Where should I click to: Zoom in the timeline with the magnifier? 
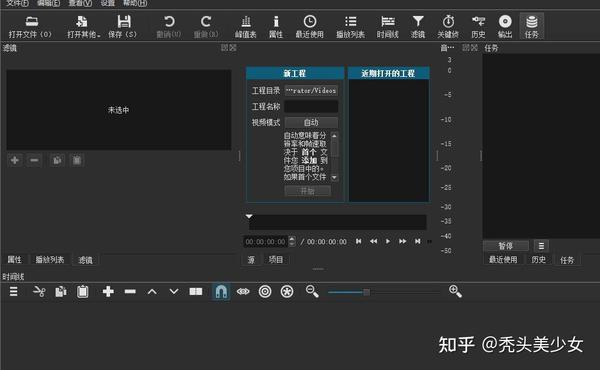pos(455,292)
